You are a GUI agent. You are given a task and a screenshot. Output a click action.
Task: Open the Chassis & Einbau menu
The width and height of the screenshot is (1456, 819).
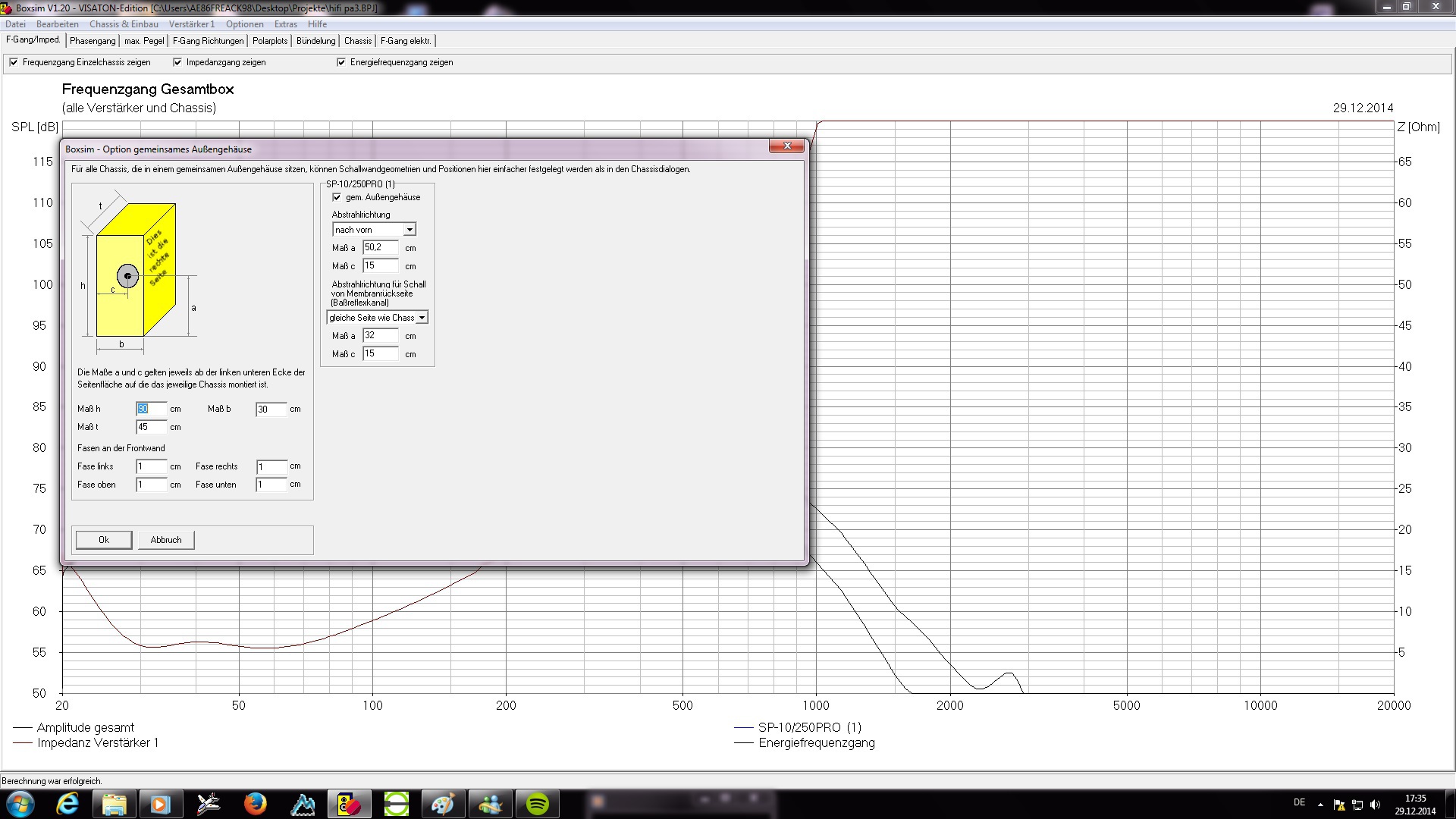124,24
